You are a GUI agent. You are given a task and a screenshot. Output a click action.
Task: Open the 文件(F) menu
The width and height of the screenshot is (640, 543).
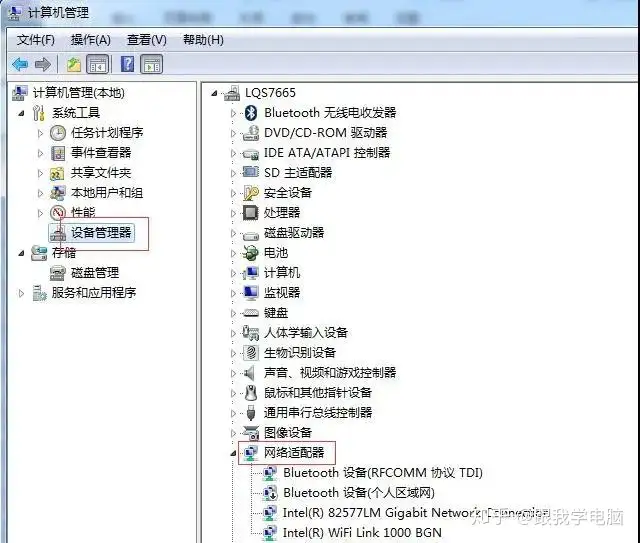[36, 40]
